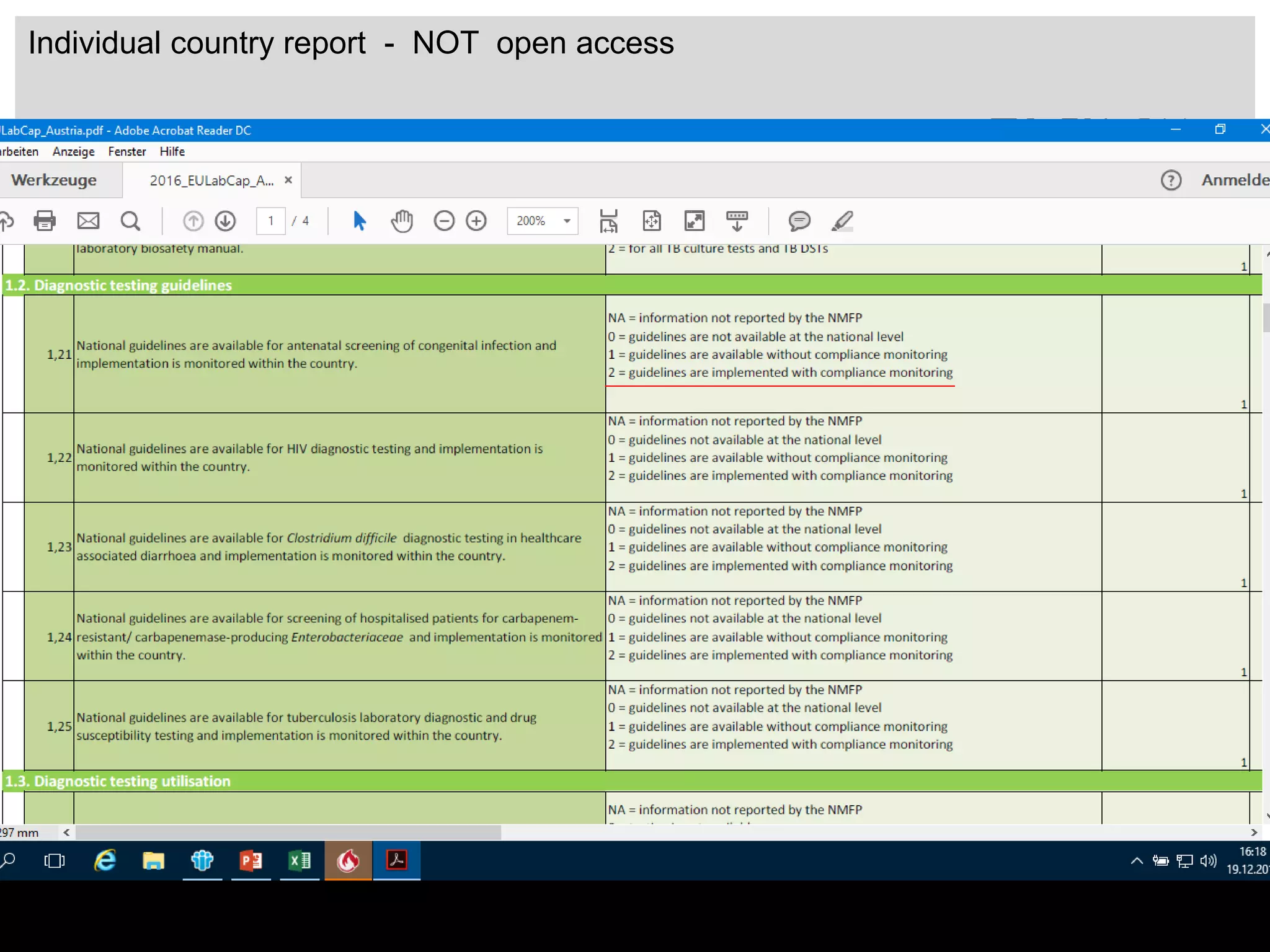Click the Windows search magnifier on taskbar
Viewport: 1270px width, 952px height.
(8, 860)
